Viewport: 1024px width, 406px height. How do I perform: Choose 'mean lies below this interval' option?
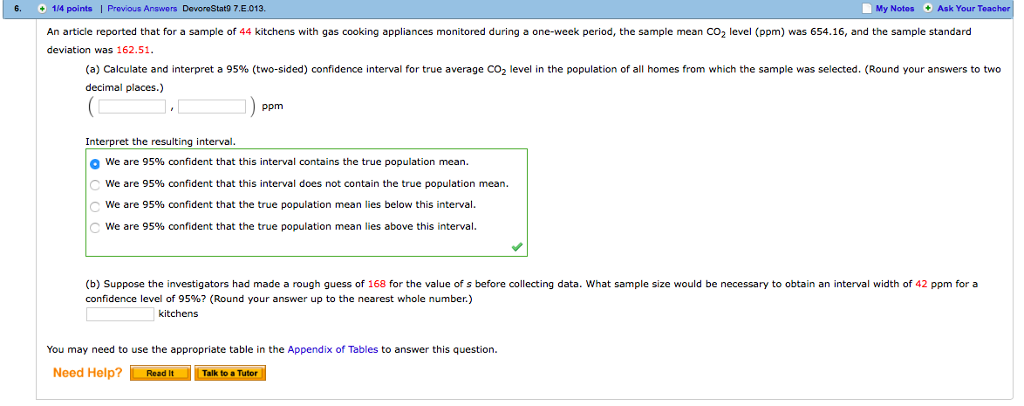[x=95, y=205]
